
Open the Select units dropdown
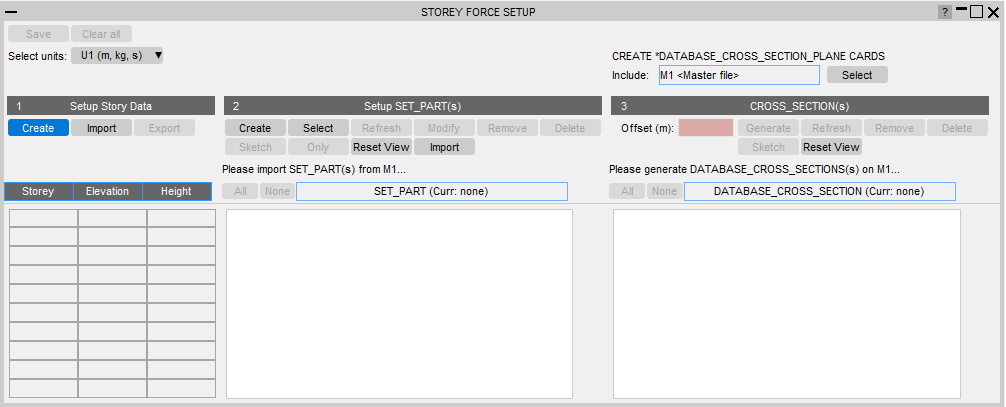pos(117,56)
